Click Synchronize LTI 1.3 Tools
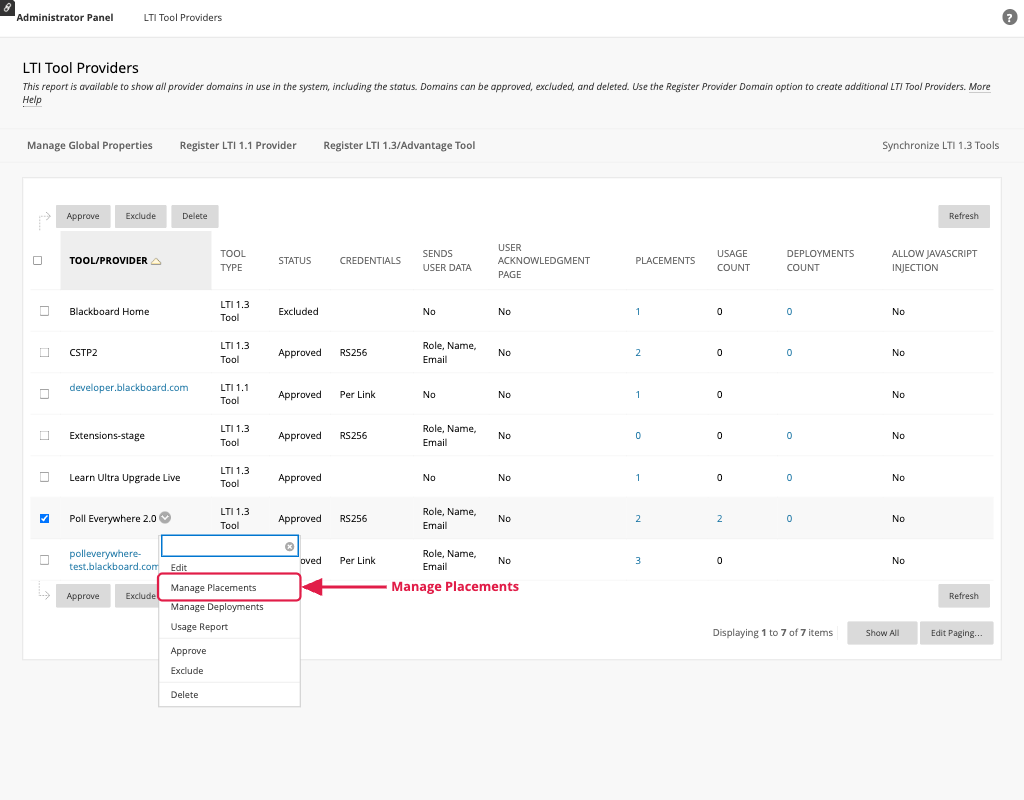Screen dimensions: 1024x800 [940, 146]
